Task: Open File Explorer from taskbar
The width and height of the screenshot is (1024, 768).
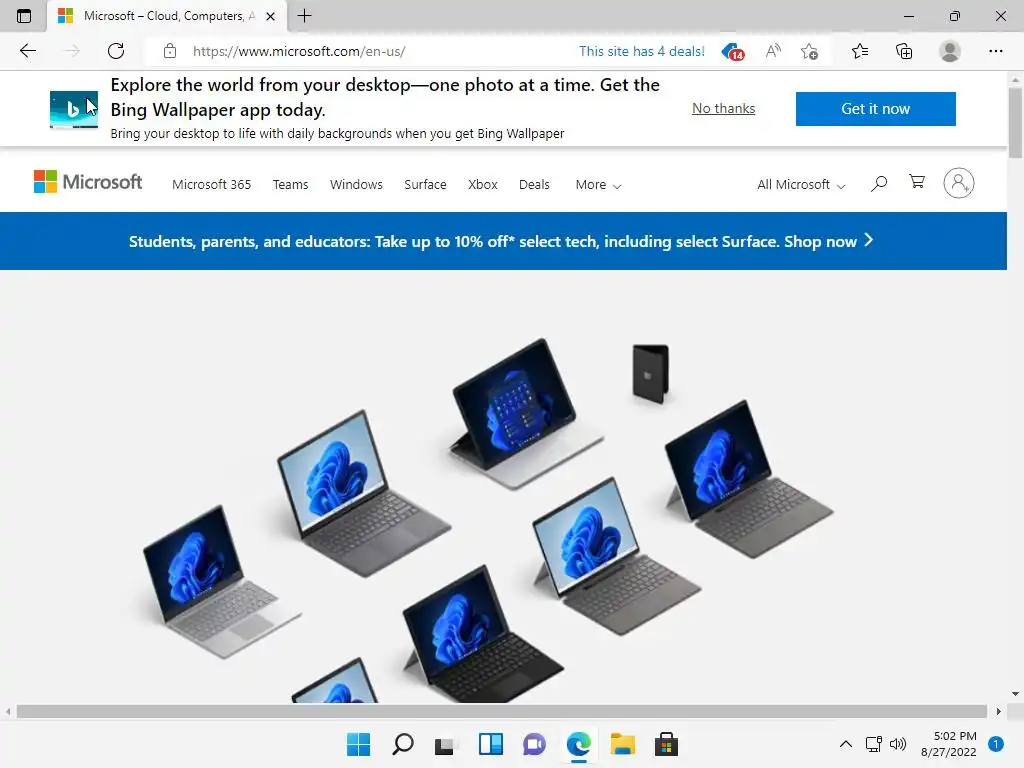Action: 622,744
